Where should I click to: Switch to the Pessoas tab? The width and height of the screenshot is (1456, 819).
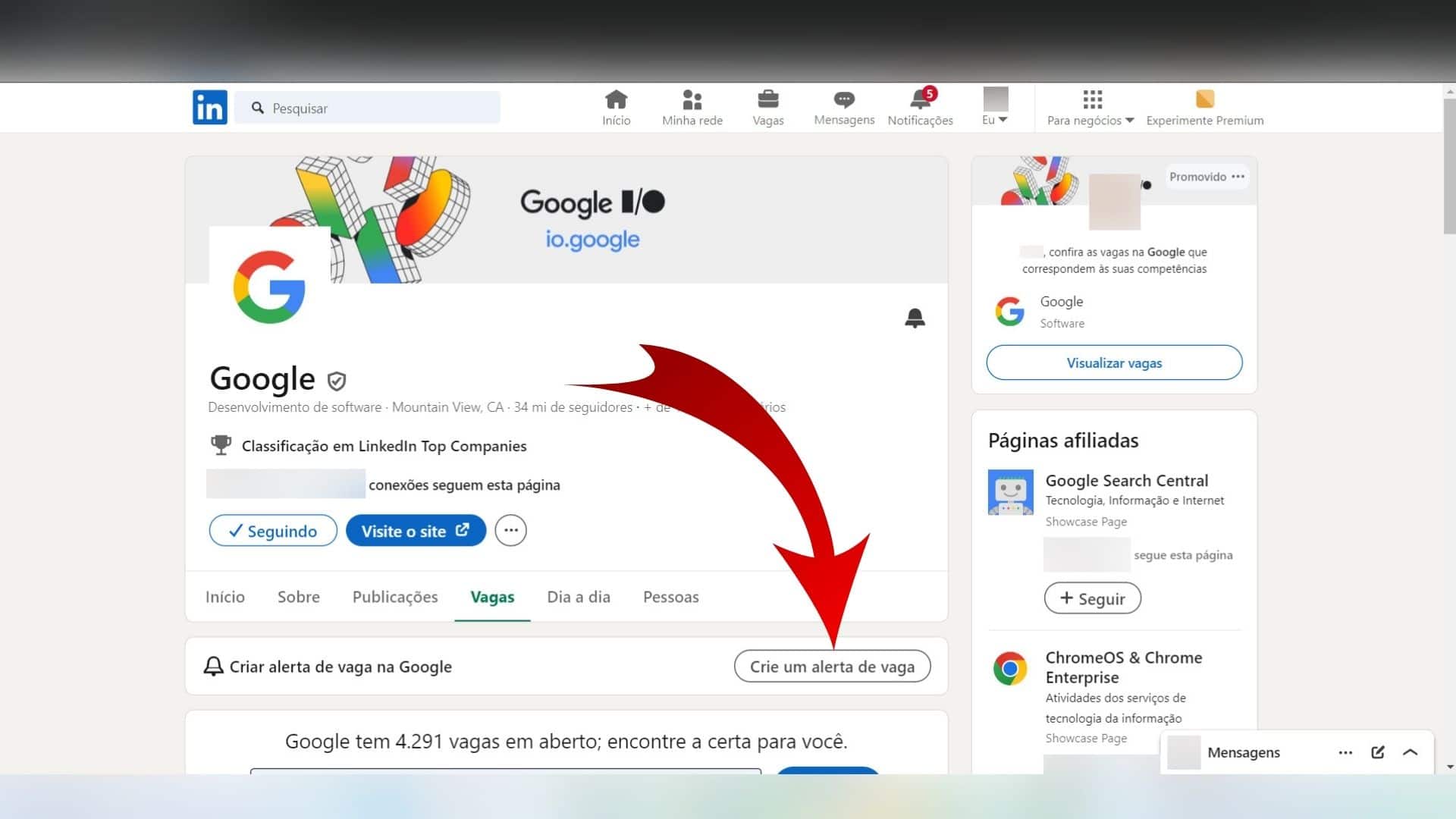(x=671, y=597)
